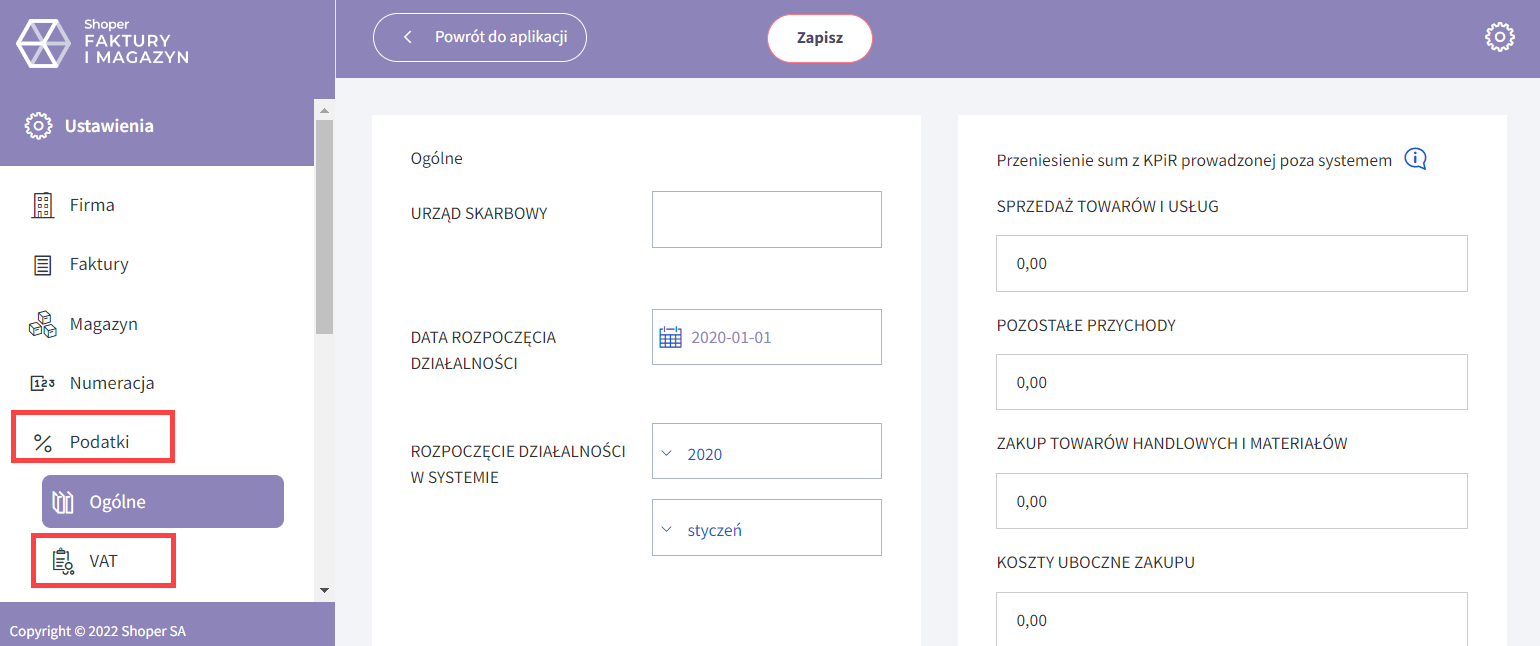Image resolution: width=1540 pixels, height=646 pixels.
Task: Edit Koszty uboczne zakupu amount field
Action: (x=1232, y=619)
